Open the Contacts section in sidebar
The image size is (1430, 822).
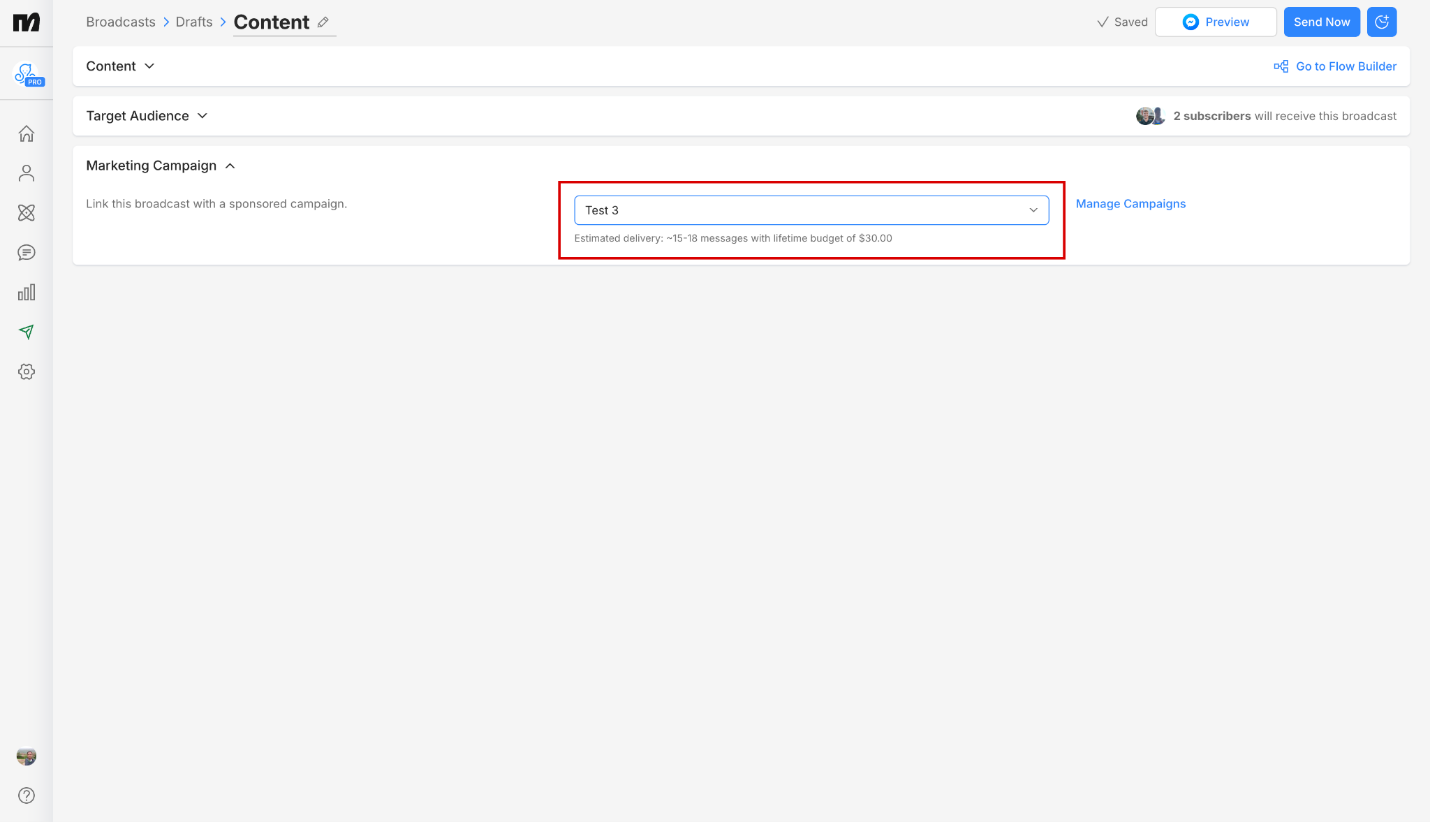(x=26, y=172)
